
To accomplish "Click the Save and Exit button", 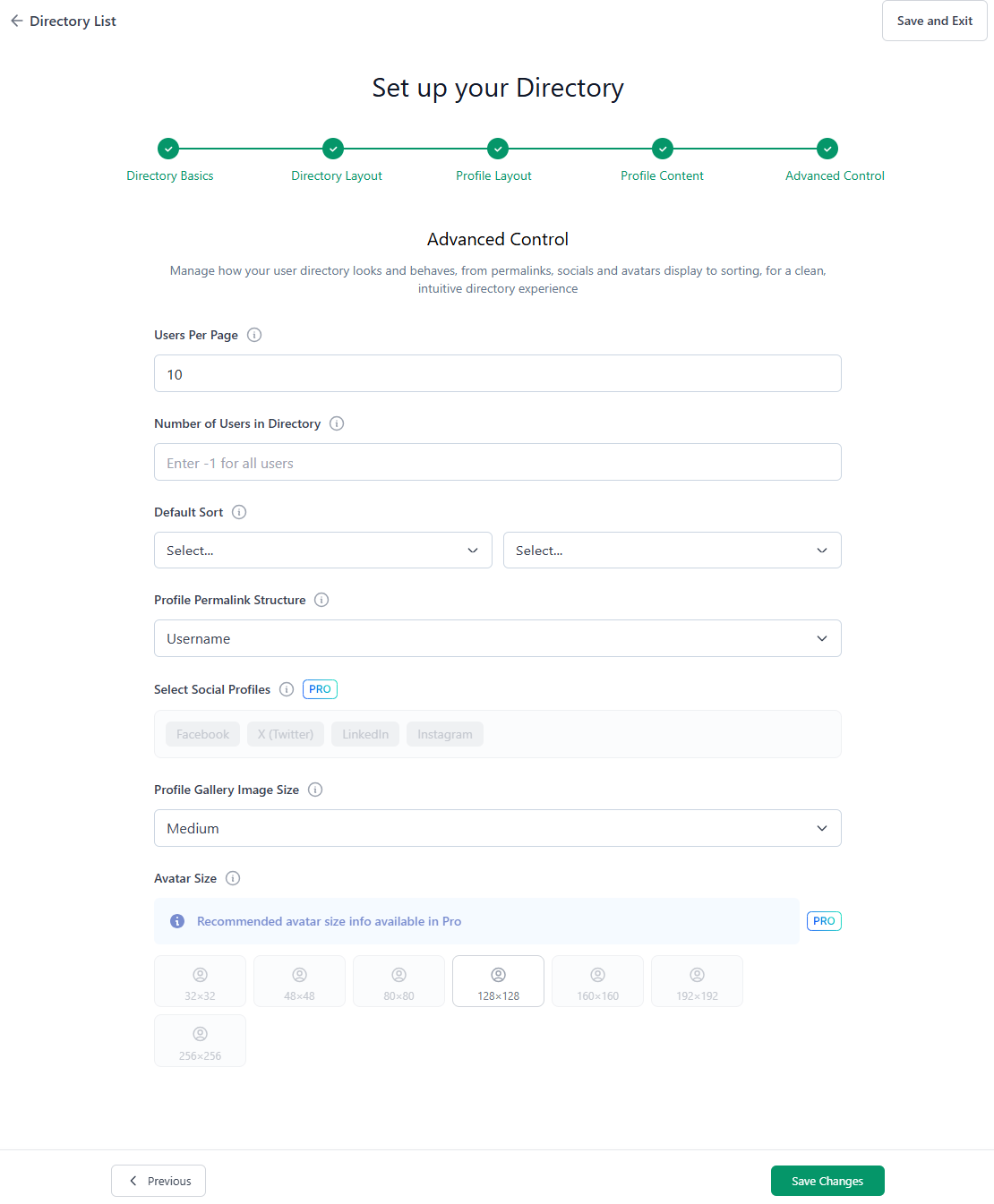I will 934,21.
